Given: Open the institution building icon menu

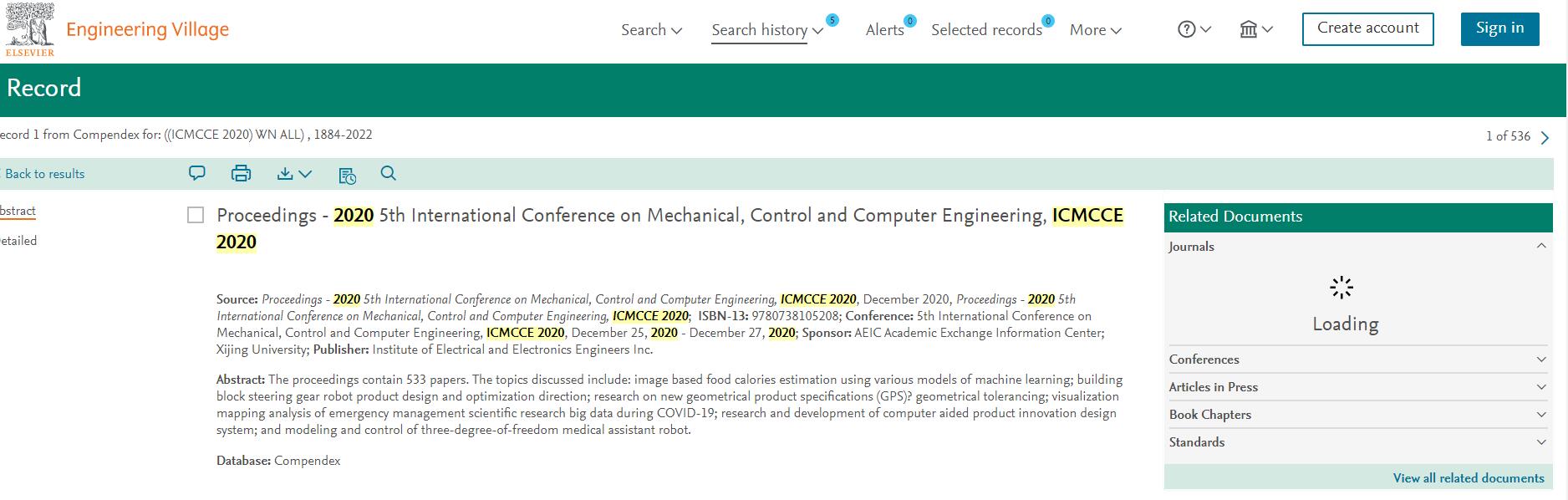Looking at the screenshot, I should point(1255,30).
